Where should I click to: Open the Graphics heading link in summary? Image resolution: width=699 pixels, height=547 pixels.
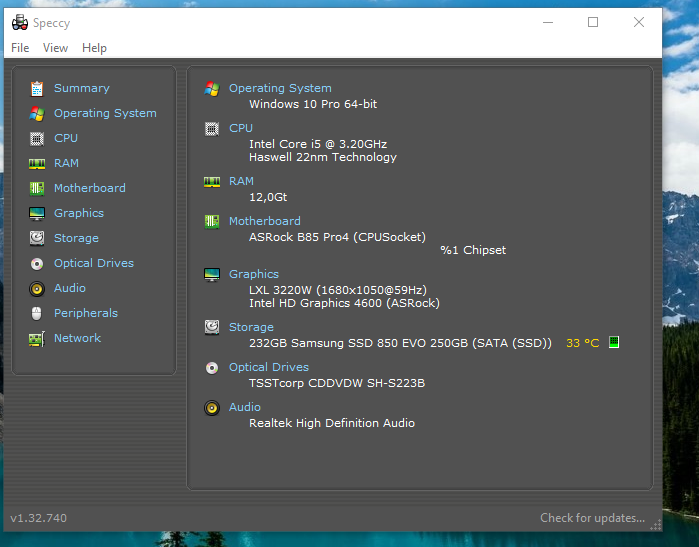pyautogui.click(x=254, y=274)
